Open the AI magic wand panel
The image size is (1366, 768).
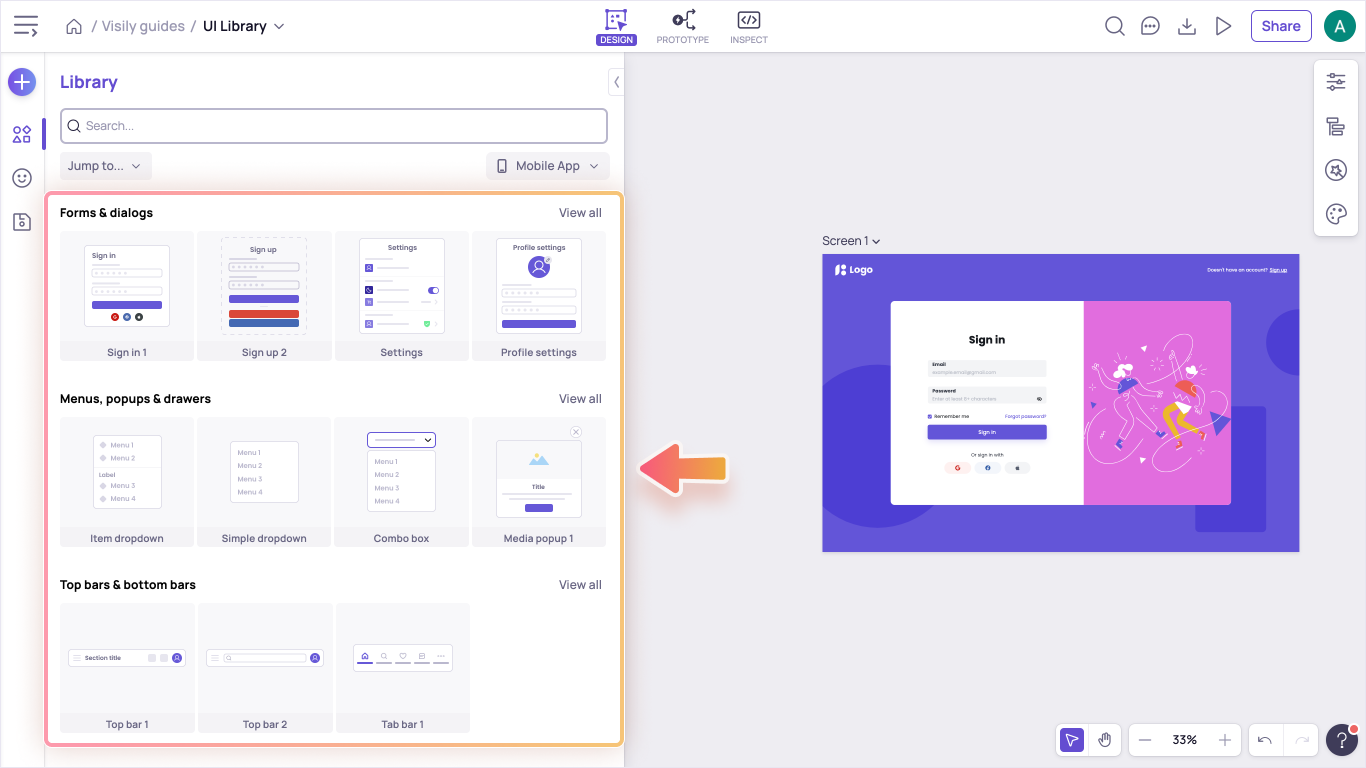pos(1336,170)
